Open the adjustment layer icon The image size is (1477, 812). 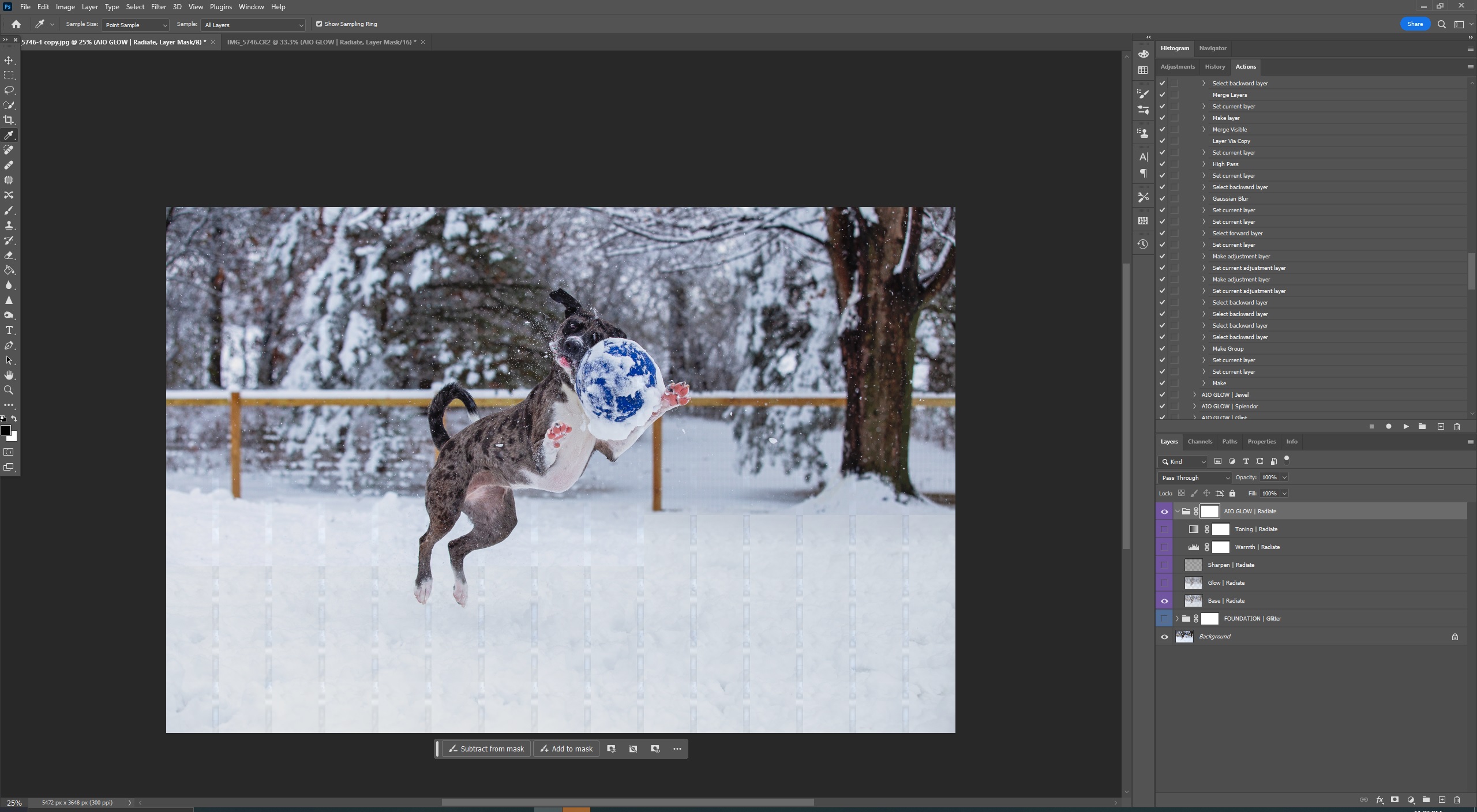pyautogui.click(x=1411, y=800)
